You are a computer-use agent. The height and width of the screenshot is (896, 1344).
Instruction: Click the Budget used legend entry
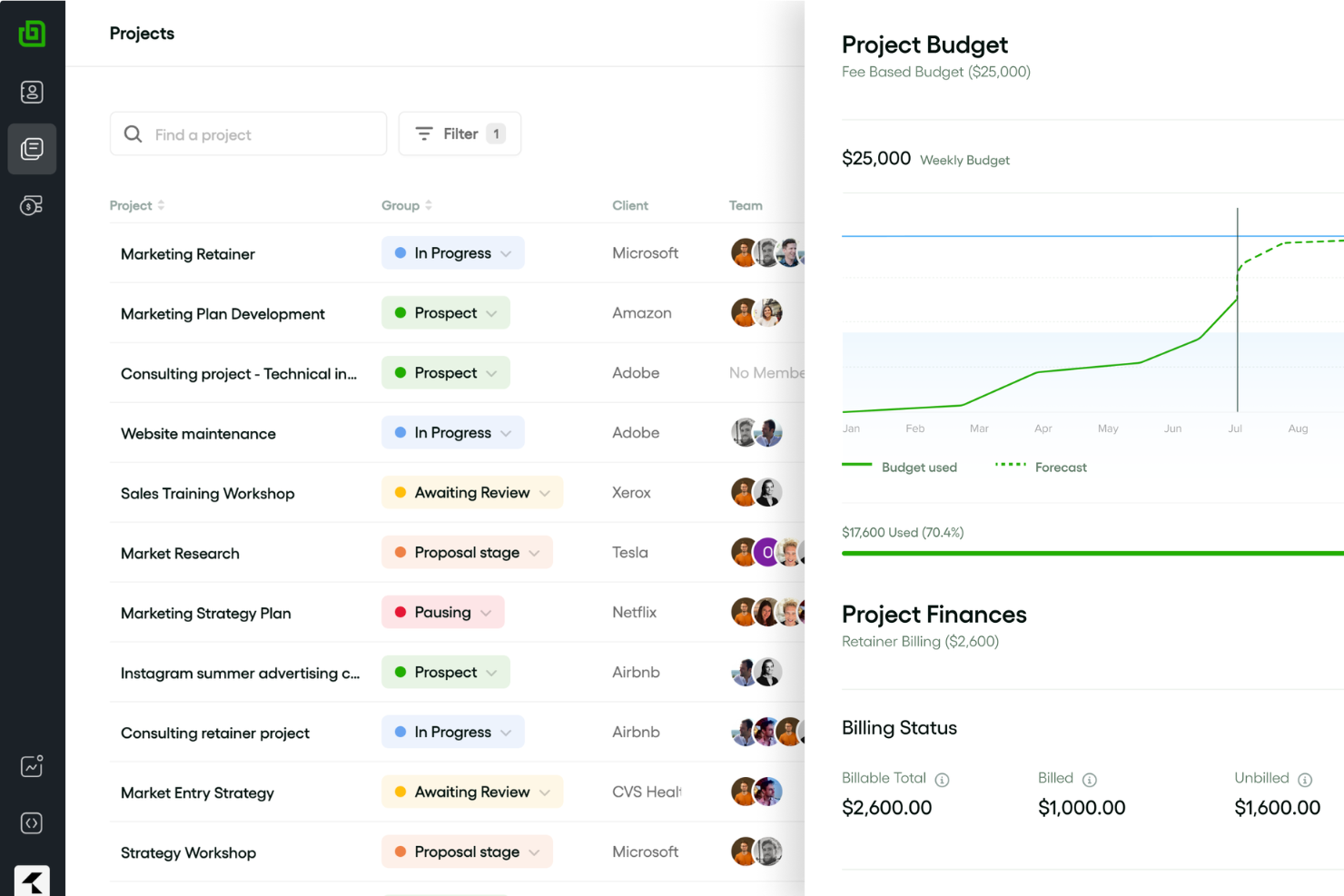(x=900, y=468)
